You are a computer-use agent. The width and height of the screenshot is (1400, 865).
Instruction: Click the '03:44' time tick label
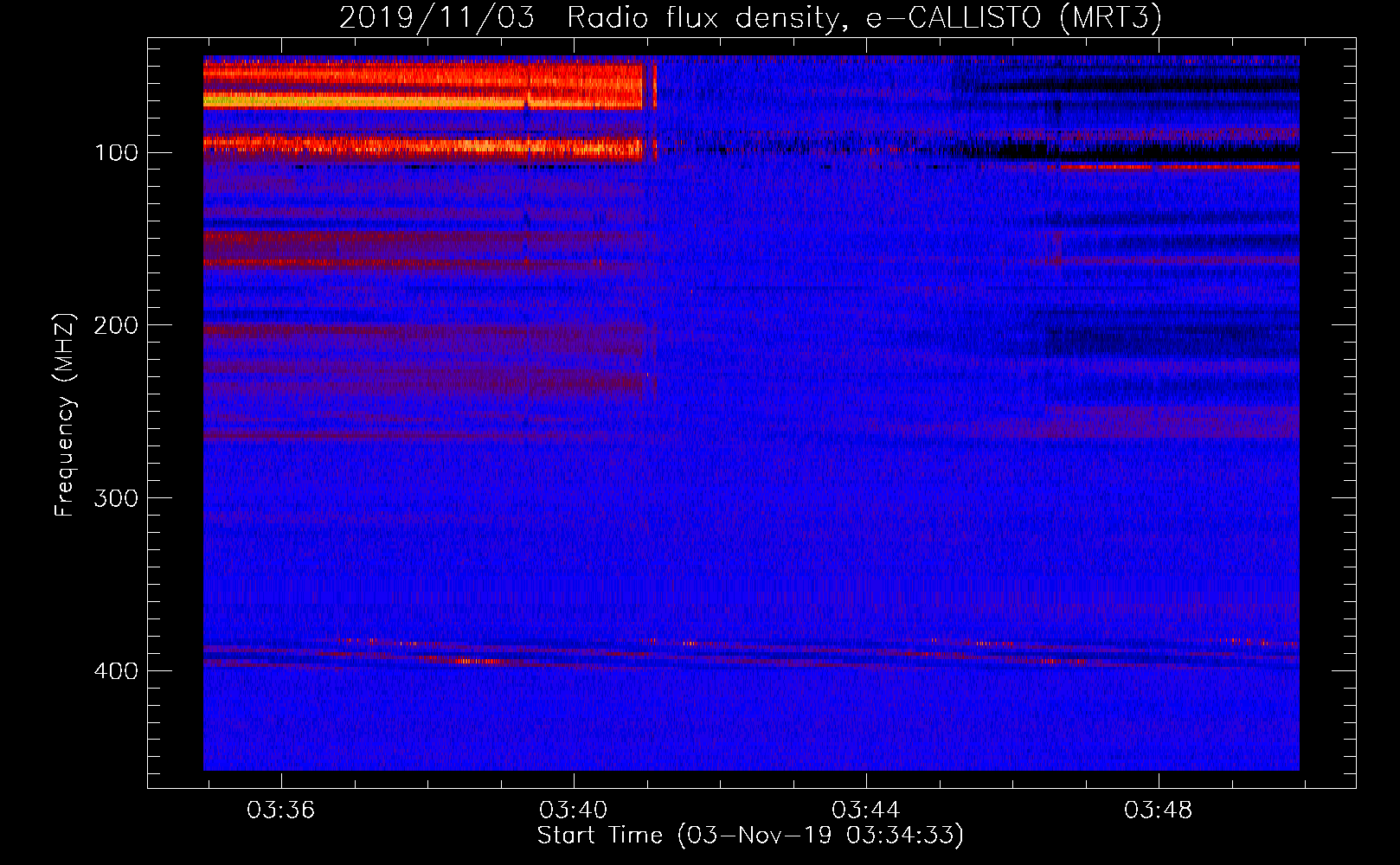click(x=866, y=811)
